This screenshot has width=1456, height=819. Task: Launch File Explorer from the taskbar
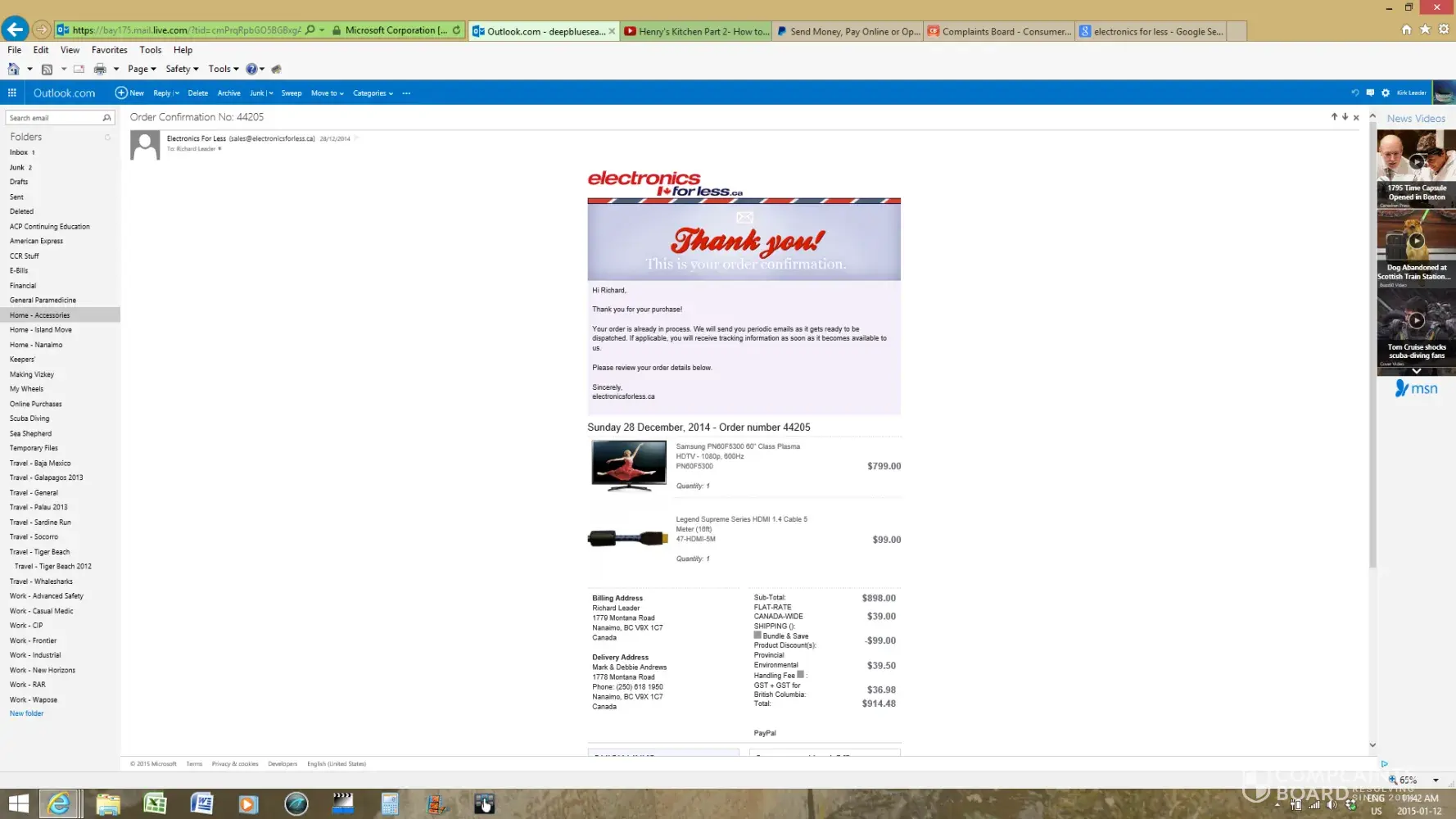coord(108,803)
